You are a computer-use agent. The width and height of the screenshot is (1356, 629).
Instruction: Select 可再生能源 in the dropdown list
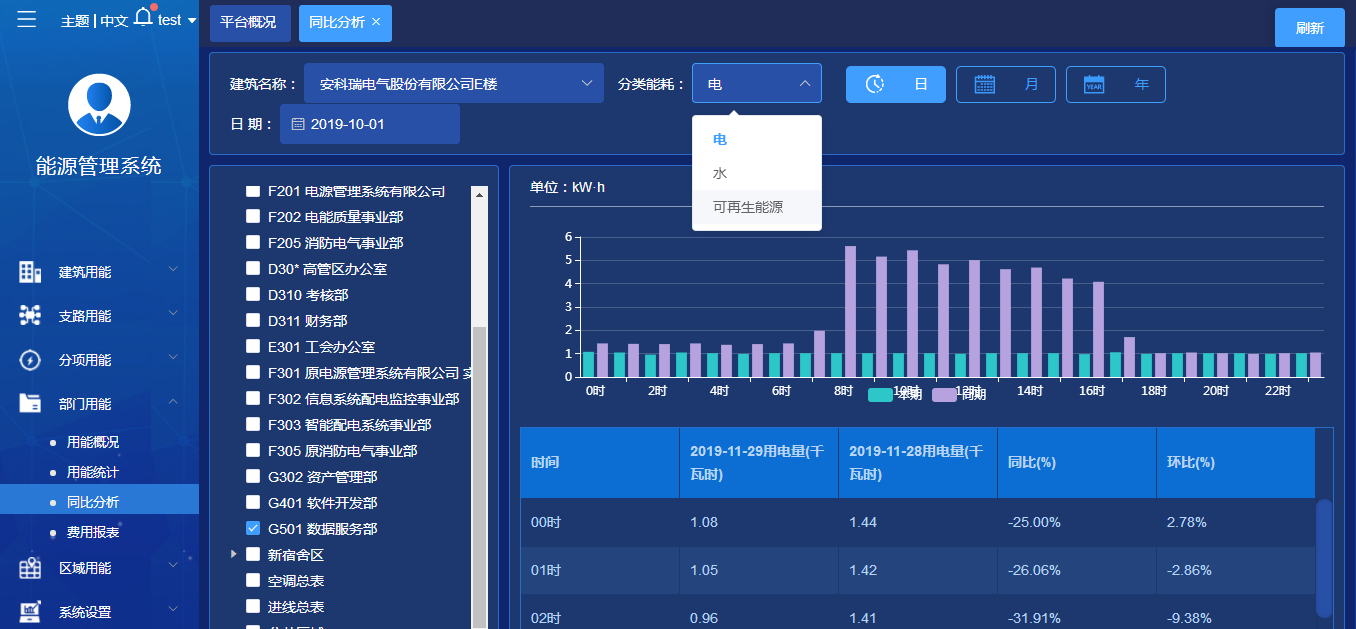[757, 207]
